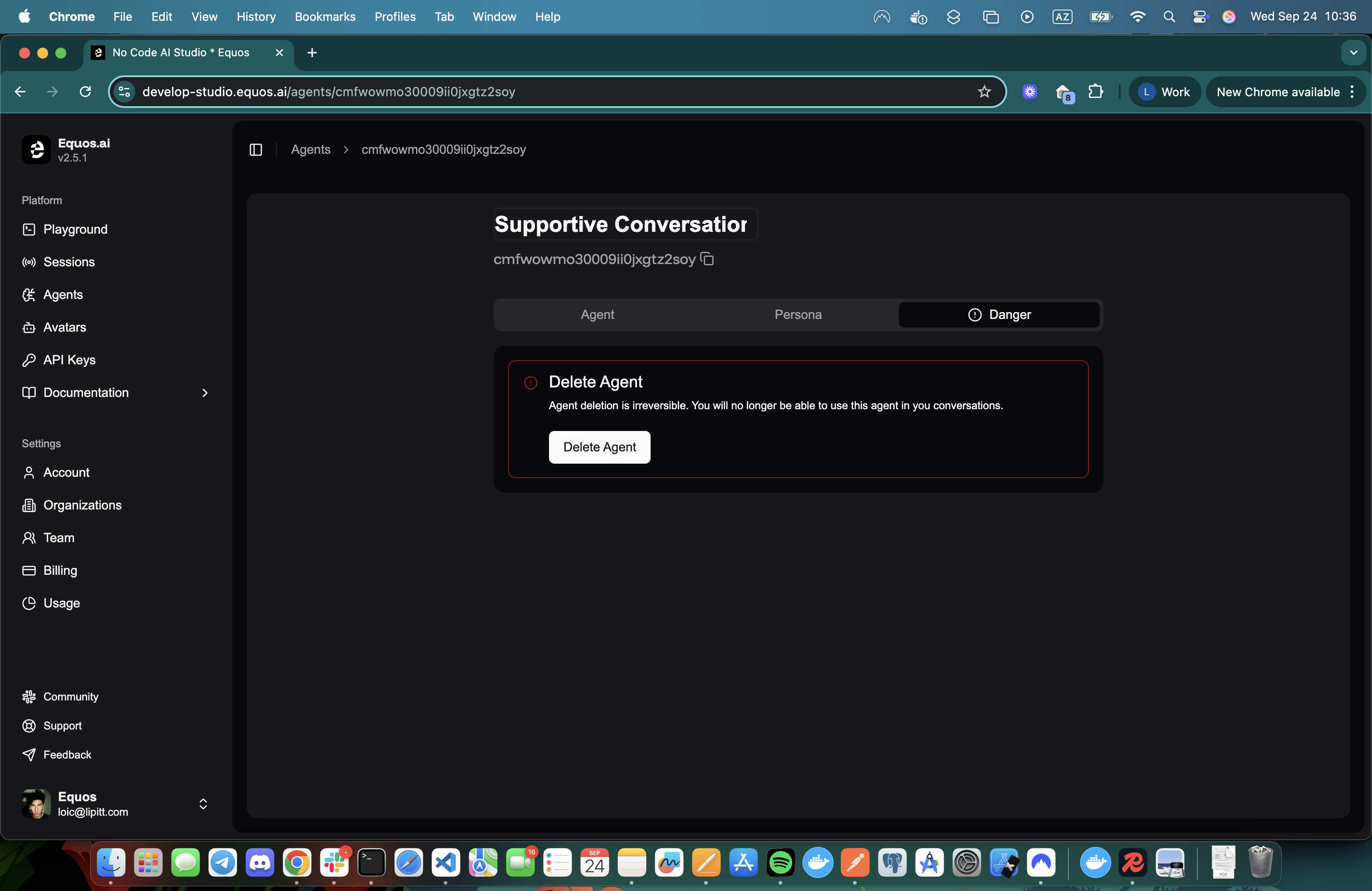Toggle the sidebar collapse icon
Viewport: 1372px width, 891px height.
[x=255, y=150]
